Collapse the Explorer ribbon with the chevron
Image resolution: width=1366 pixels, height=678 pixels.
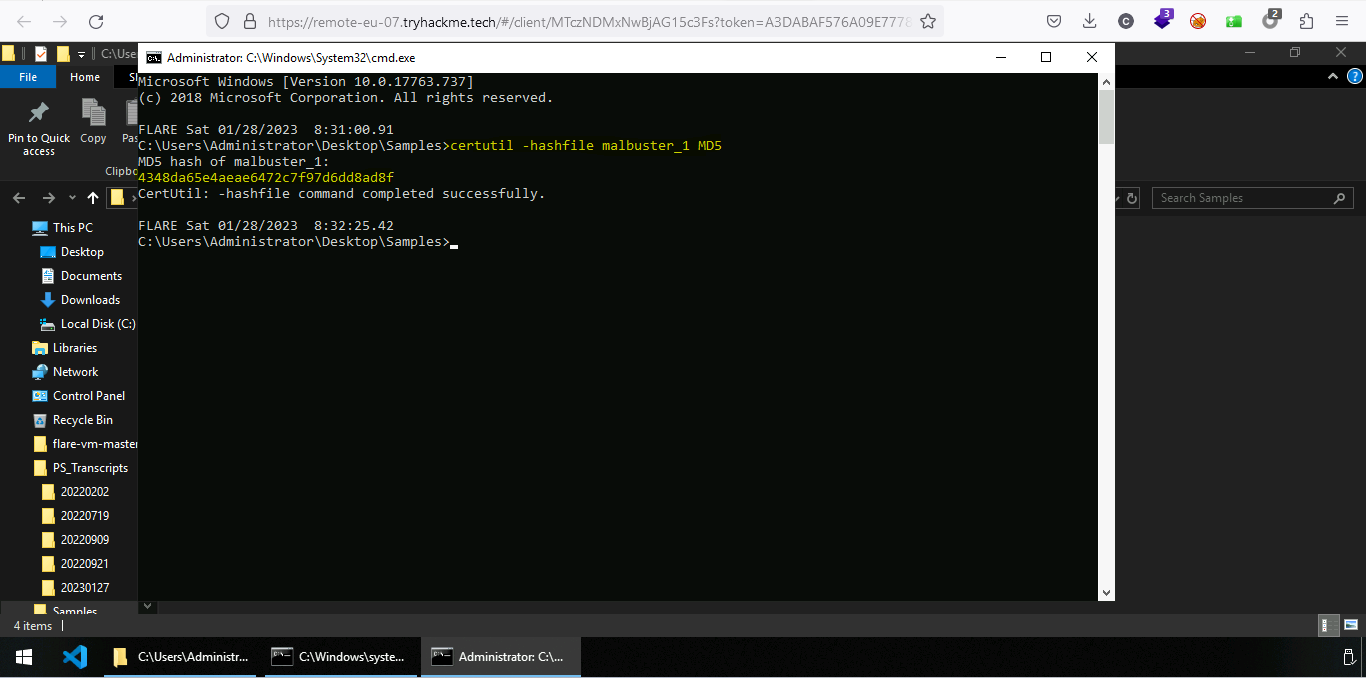point(1333,76)
